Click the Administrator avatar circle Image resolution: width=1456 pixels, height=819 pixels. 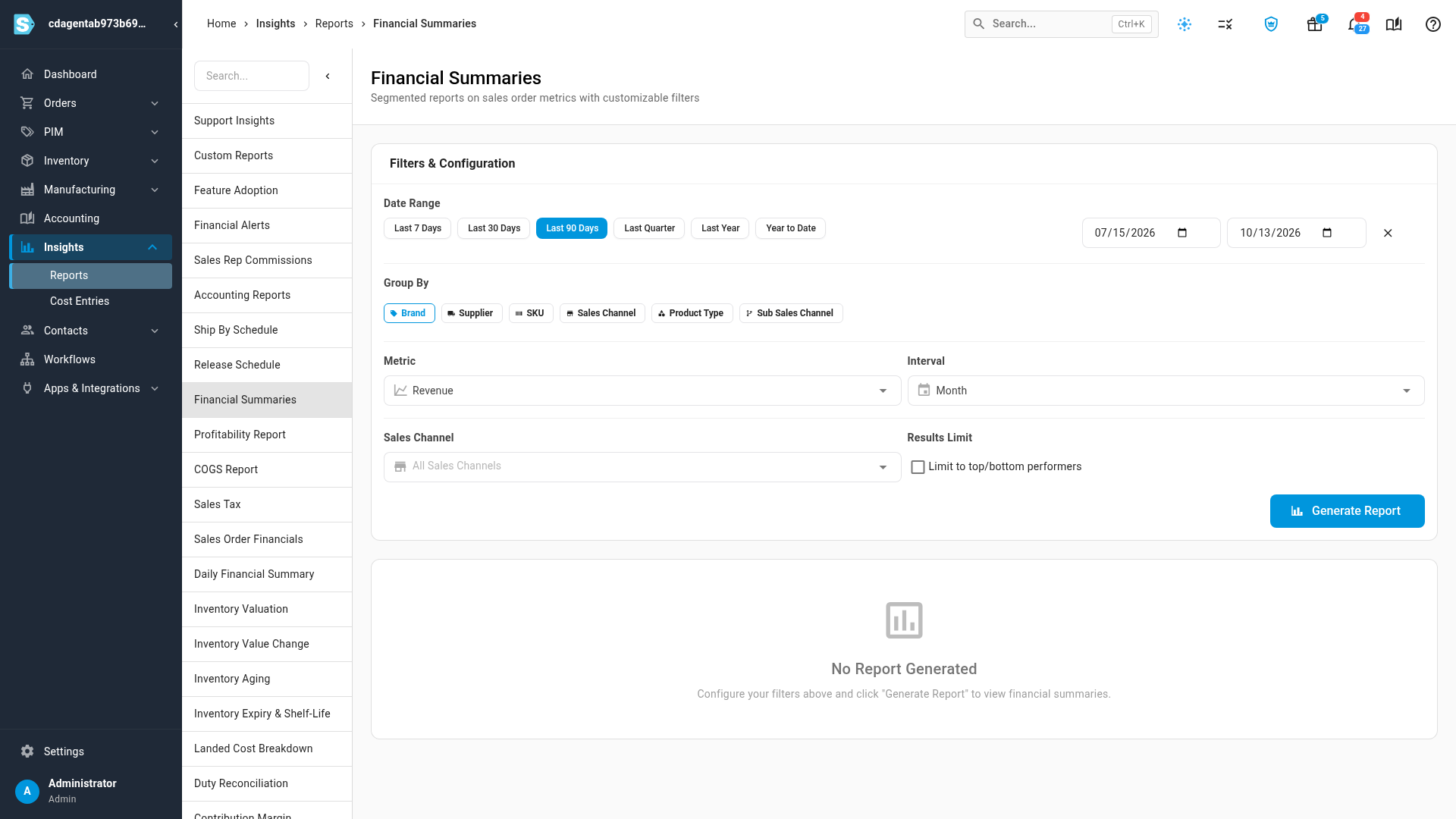27,791
